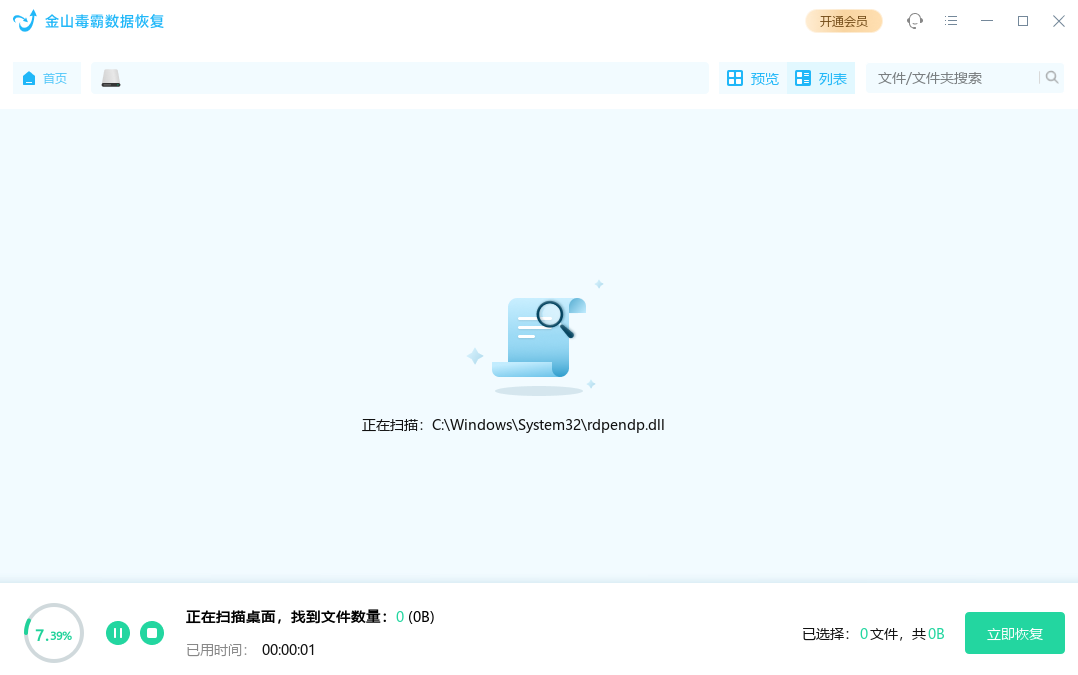The image size is (1078, 675).
Task: Select the 首页 home tab
Action: 46,77
